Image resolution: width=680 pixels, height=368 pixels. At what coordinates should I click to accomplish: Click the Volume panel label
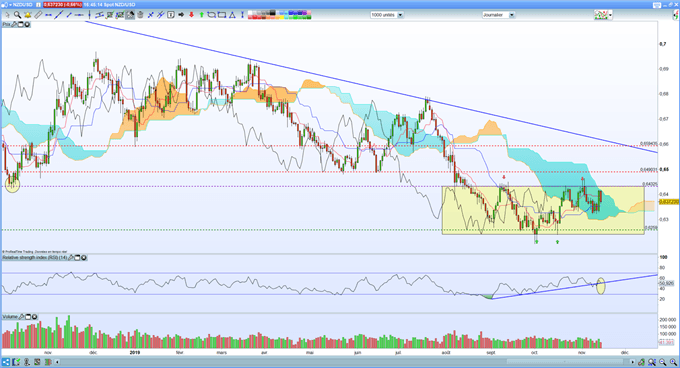10,317
